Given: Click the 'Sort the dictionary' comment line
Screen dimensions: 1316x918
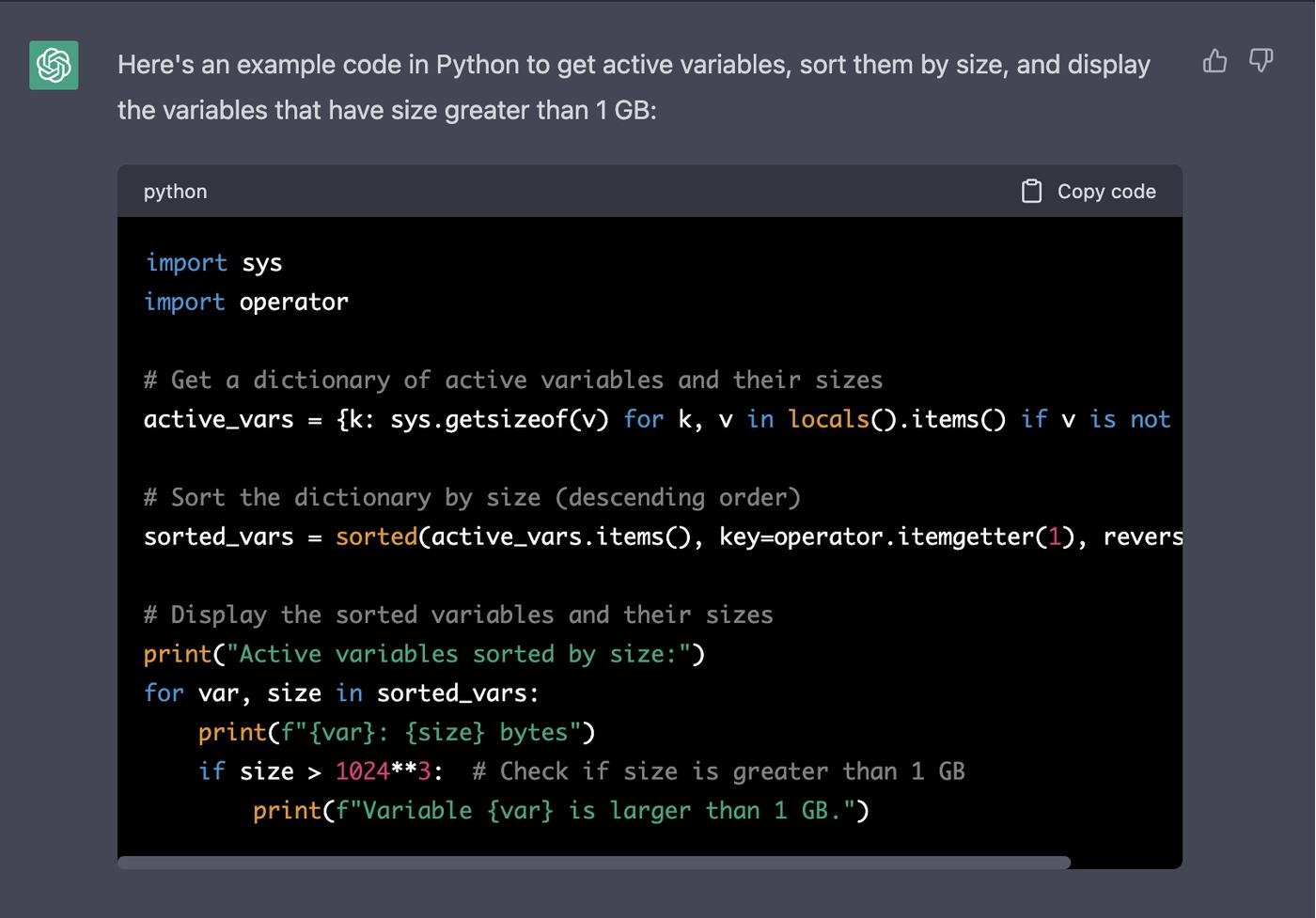Looking at the screenshot, I should 472,498.
